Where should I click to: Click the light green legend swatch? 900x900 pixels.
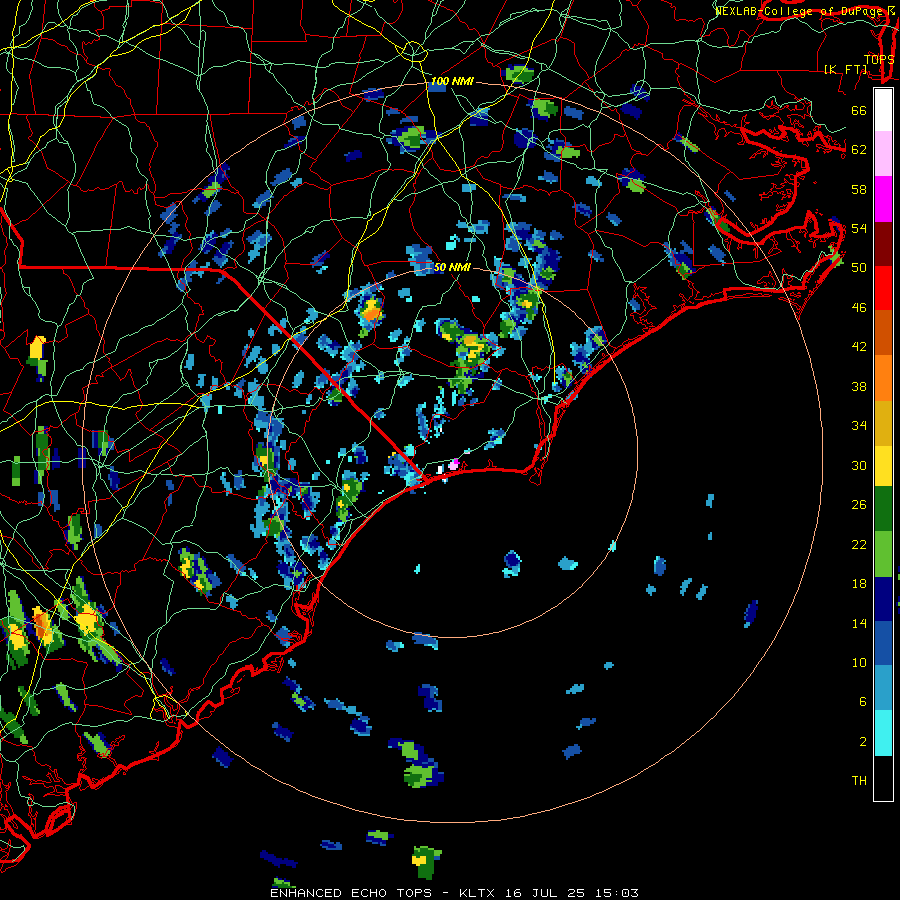coord(883,553)
